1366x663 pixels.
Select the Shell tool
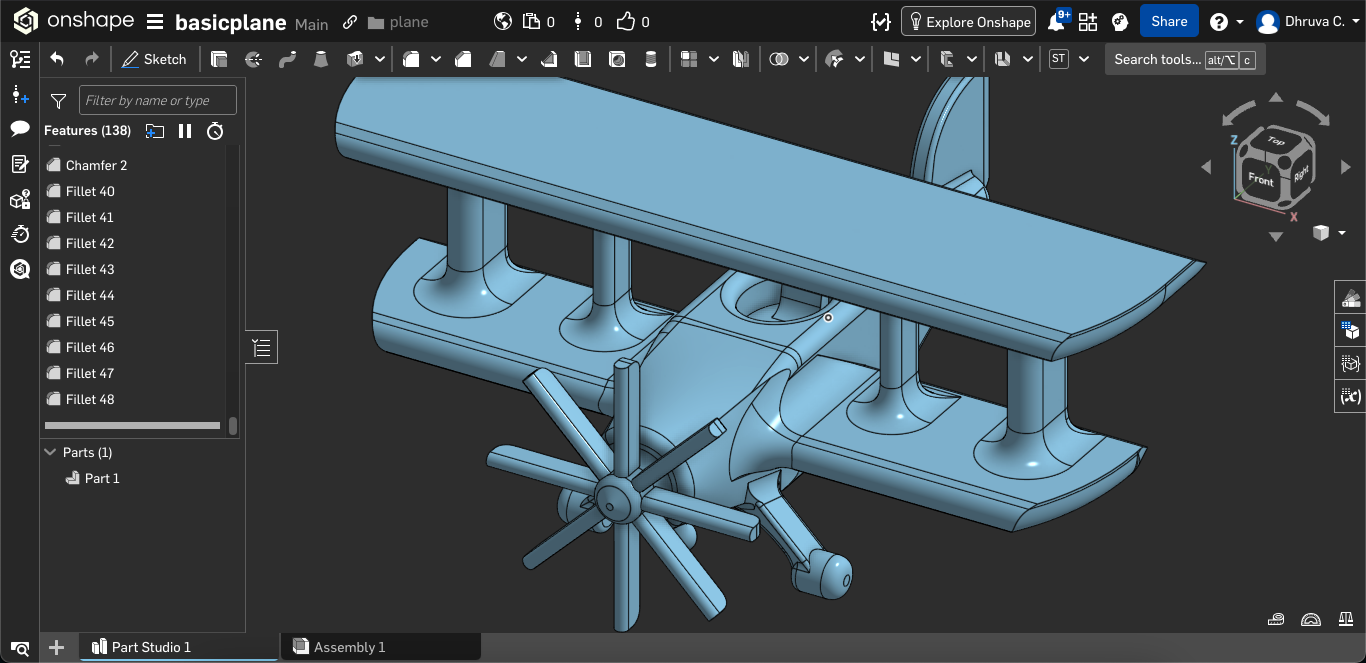[x=583, y=59]
